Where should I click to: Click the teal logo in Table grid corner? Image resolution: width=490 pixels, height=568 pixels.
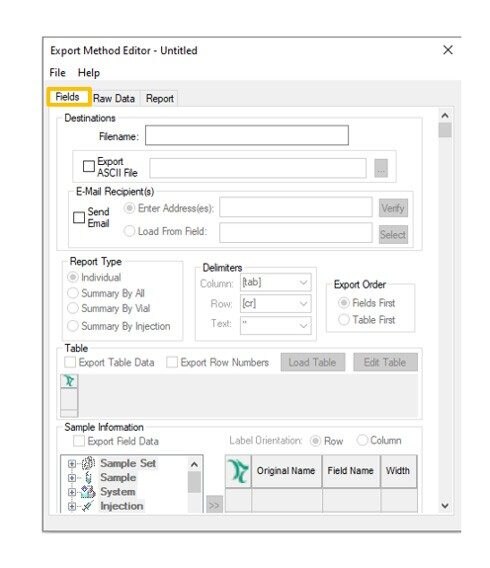point(69,381)
